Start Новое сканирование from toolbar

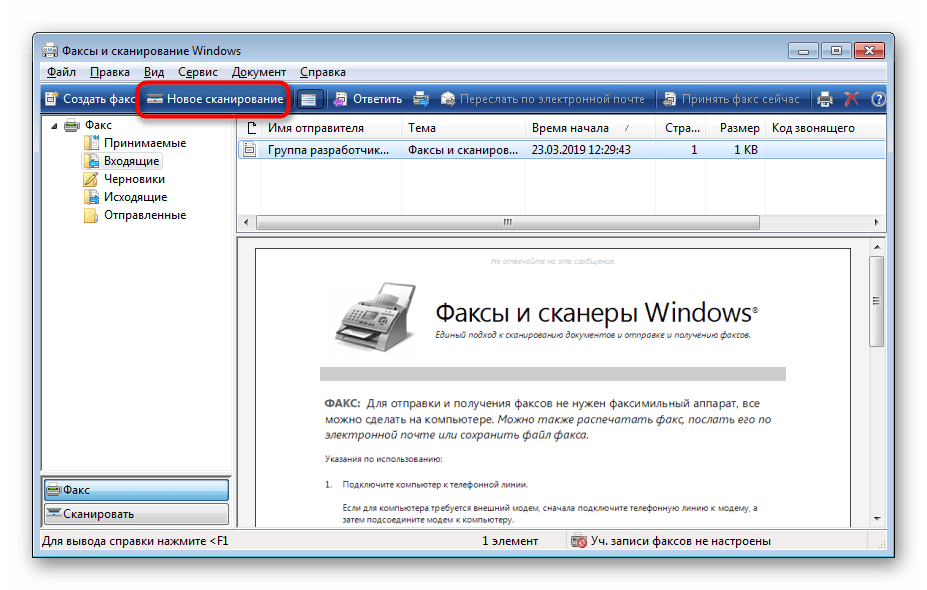pos(215,99)
